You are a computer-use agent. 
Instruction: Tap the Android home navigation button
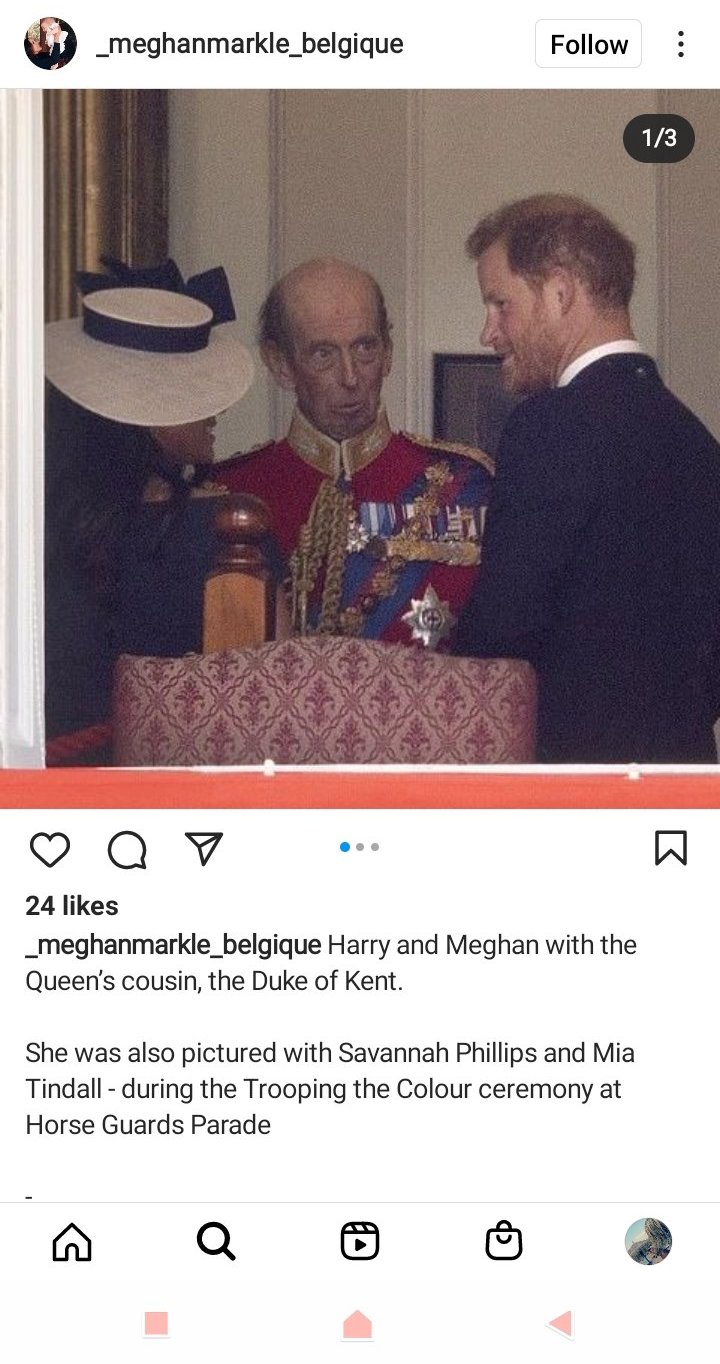(x=358, y=1324)
